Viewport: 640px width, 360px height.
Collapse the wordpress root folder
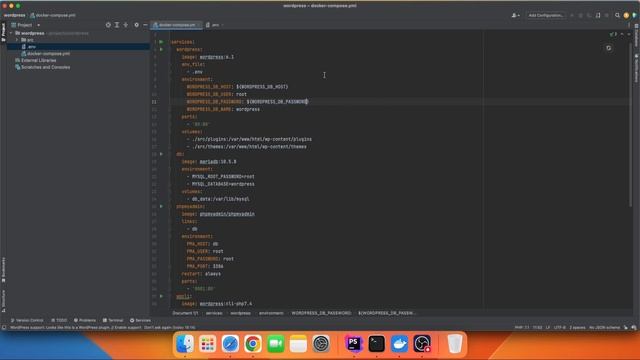pyautogui.click(x=11, y=33)
